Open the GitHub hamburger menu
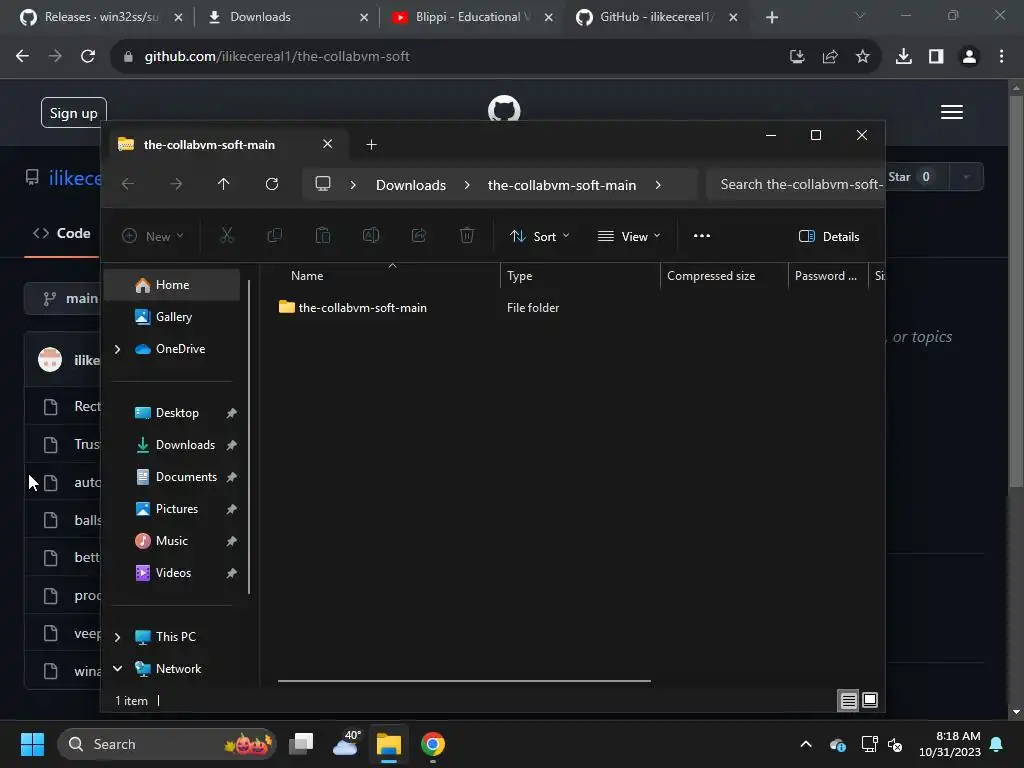This screenshot has height=768, width=1024. (952, 112)
